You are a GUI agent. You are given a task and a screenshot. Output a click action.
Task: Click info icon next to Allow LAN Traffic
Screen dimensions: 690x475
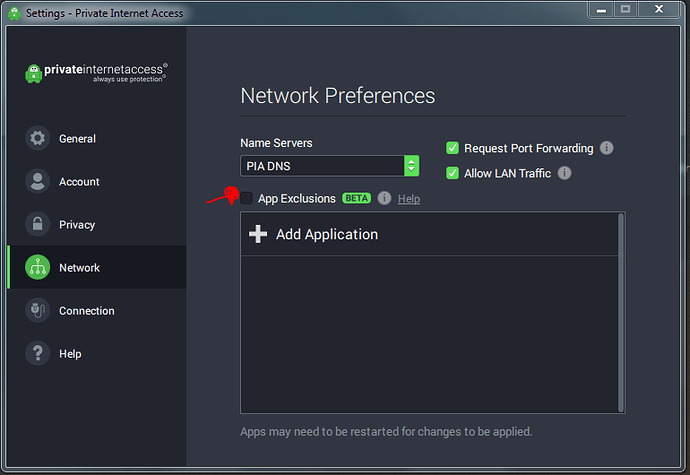click(x=564, y=173)
